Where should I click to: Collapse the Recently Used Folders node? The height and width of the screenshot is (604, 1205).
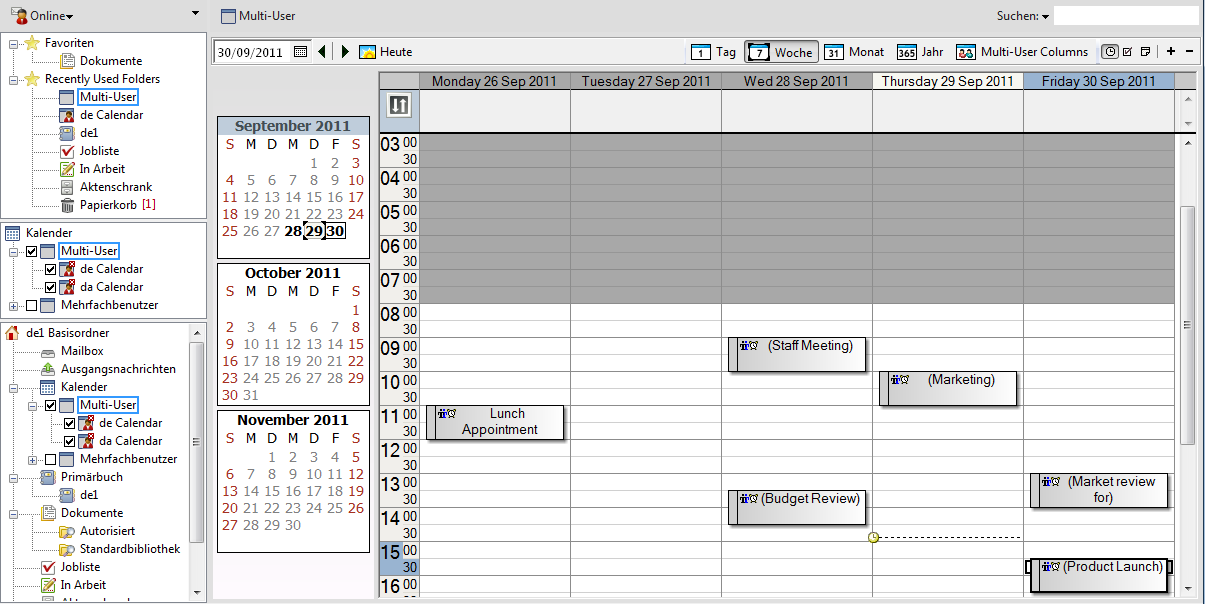coord(14,79)
